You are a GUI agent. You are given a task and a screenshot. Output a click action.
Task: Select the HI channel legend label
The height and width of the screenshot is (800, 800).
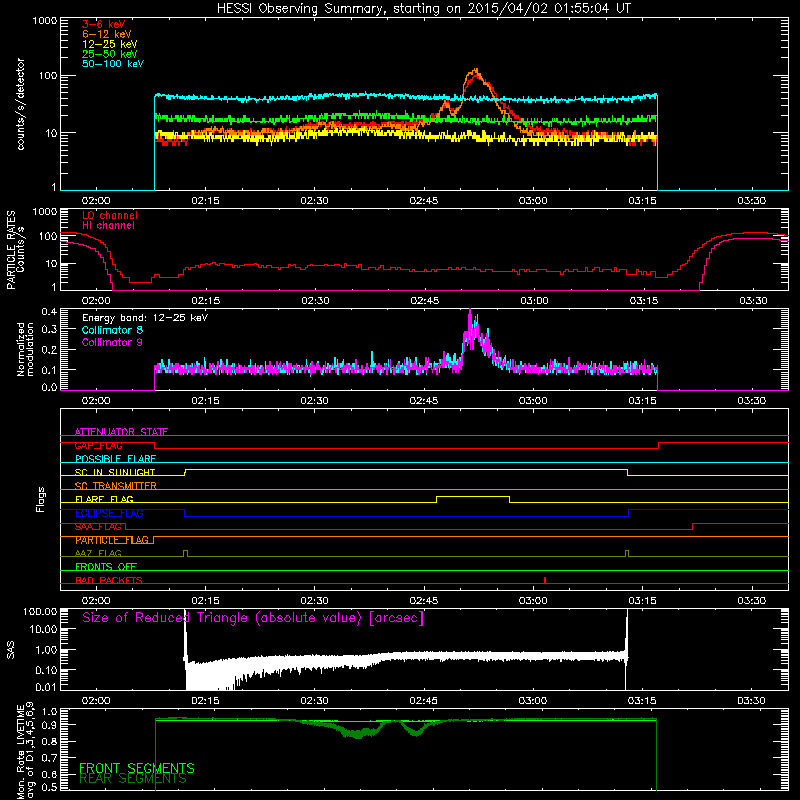tap(108, 226)
